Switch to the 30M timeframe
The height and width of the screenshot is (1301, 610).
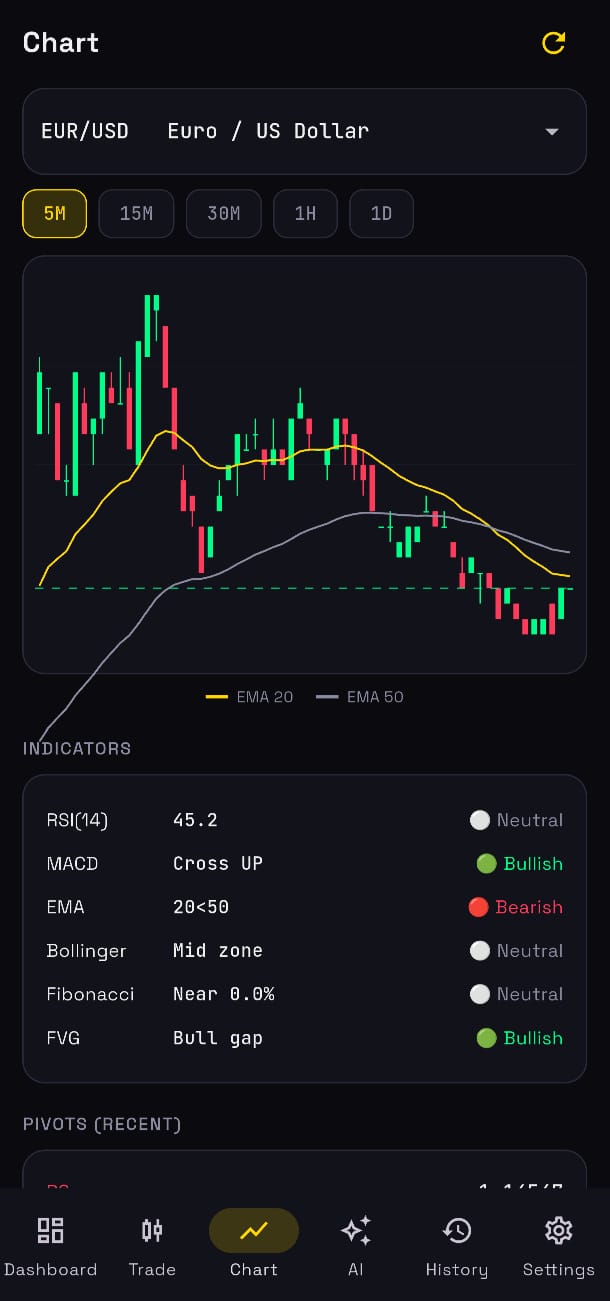224,214
